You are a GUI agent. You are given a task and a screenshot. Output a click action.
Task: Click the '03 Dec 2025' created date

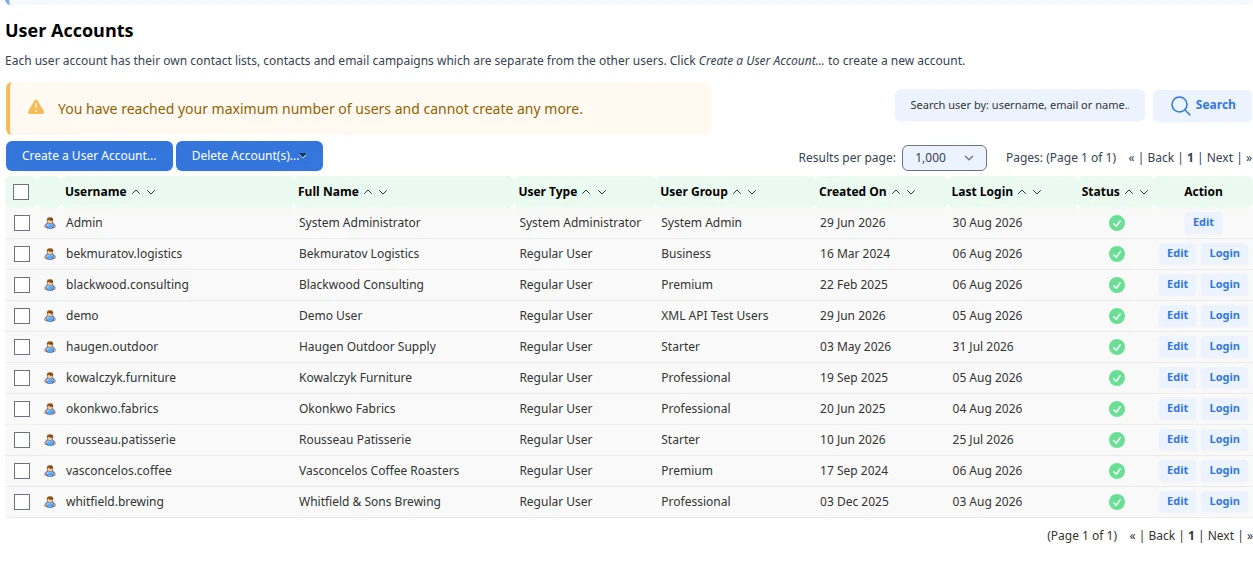pyautogui.click(x=854, y=502)
